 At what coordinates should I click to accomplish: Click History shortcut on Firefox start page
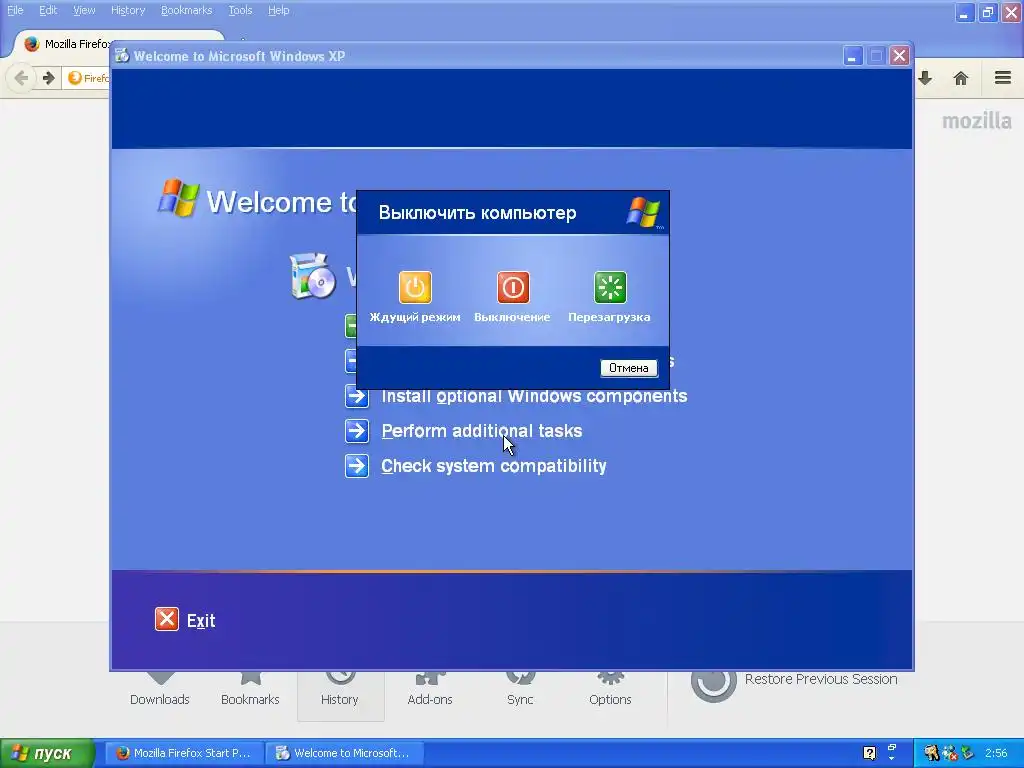tap(340, 695)
